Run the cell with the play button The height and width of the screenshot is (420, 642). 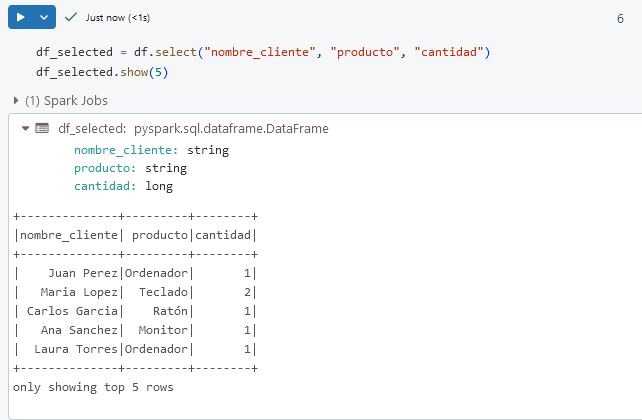[x=20, y=18]
